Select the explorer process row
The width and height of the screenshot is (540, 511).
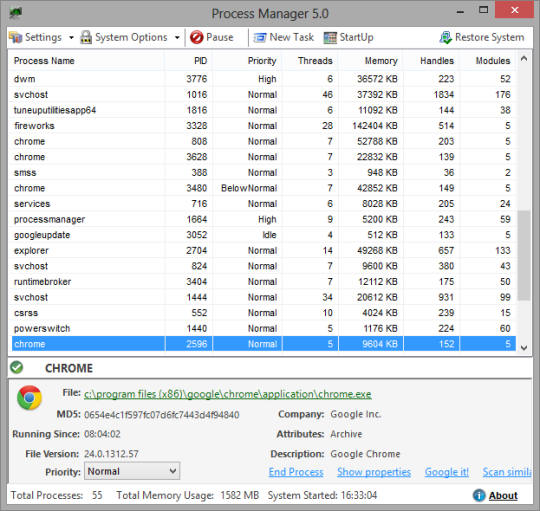coord(263,251)
